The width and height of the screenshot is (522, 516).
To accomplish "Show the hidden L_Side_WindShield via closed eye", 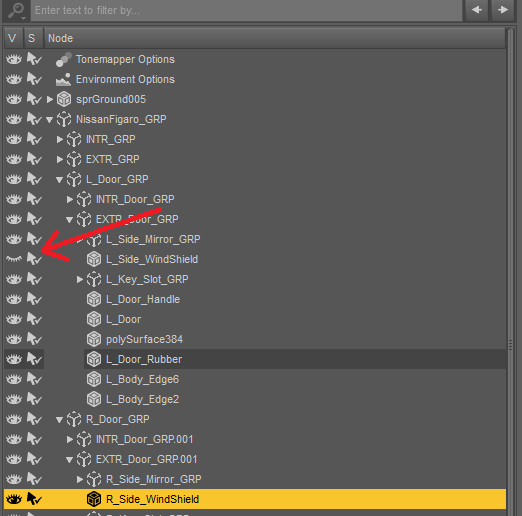I will point(14,259).
